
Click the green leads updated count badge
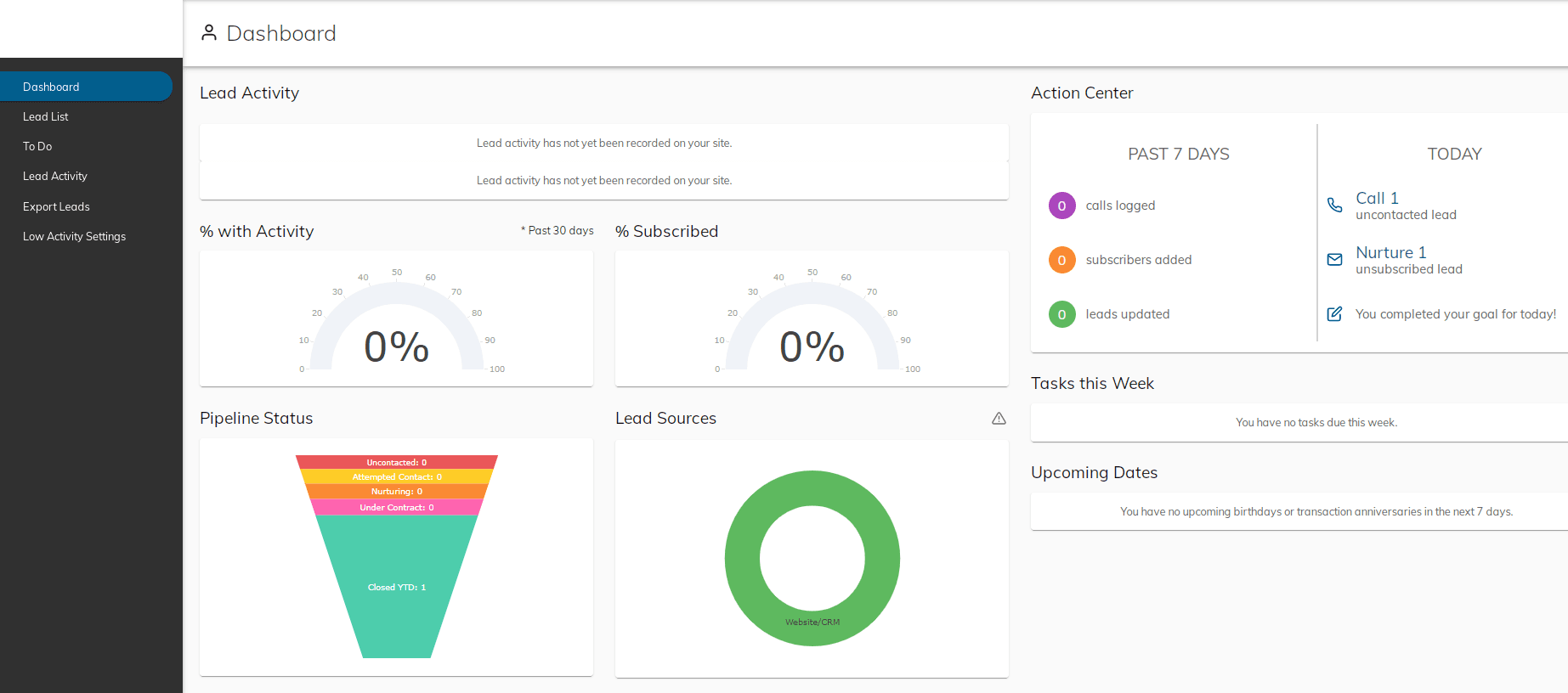(x=1061, y=314)
